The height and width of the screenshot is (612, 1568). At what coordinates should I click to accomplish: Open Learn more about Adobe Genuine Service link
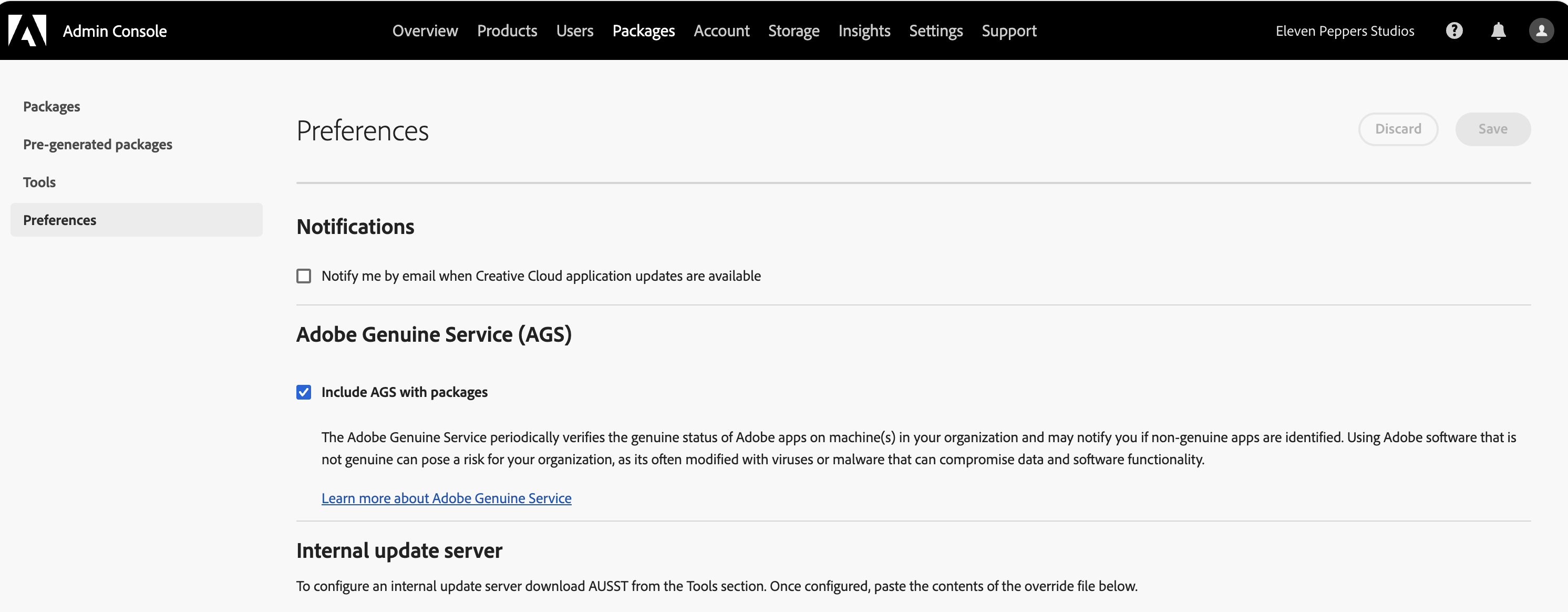pos(446,498)
